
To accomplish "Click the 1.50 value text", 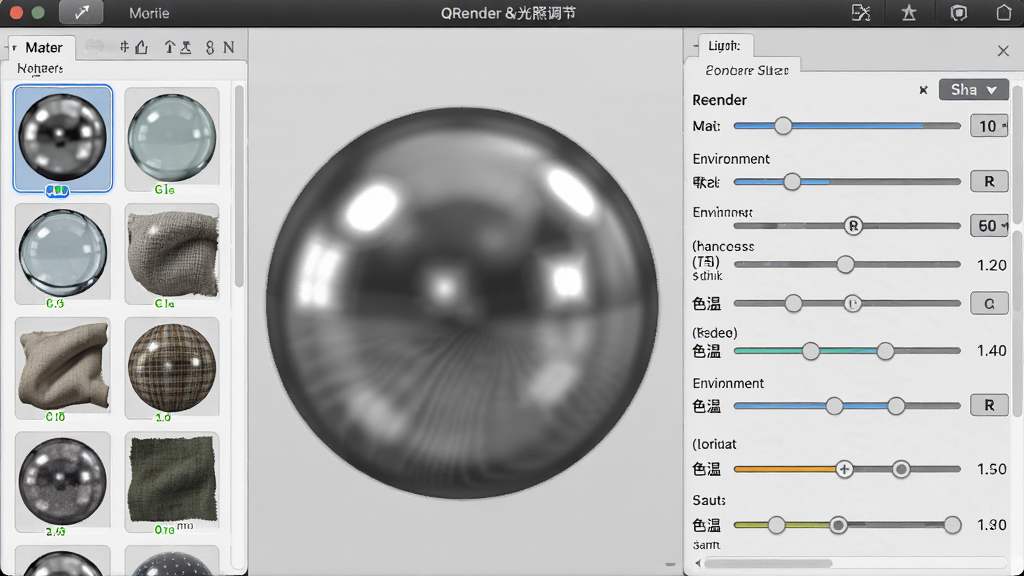I will coord(991,470).
